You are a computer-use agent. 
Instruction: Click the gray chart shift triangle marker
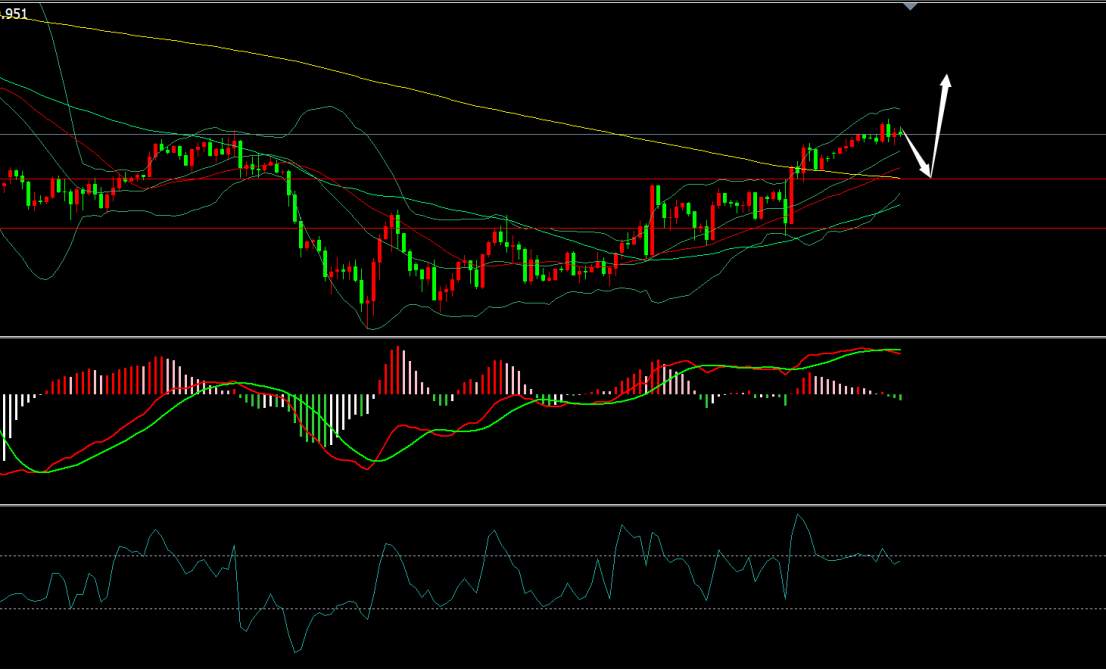tap(911, 6)
